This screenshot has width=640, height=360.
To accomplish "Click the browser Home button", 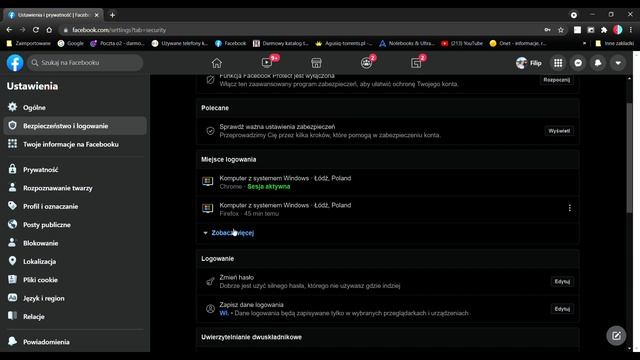I will pos(49,30).
